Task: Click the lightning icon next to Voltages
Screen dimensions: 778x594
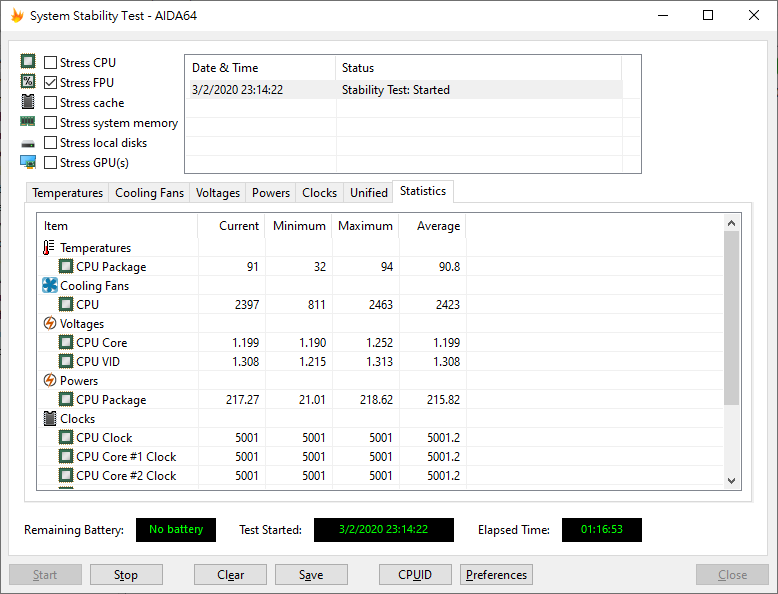Action: [x=50, y=323]
